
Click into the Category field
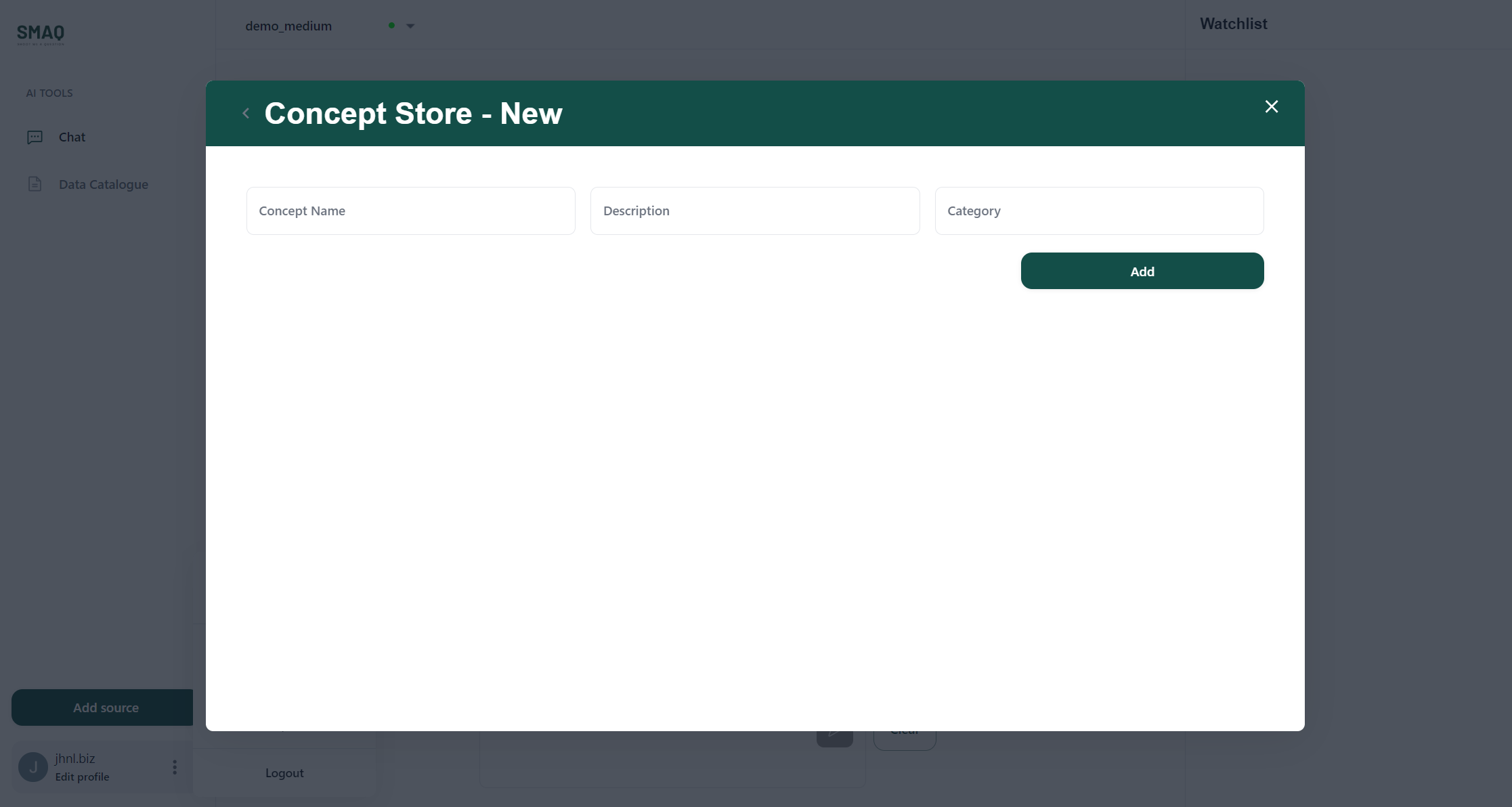click(1098, 211)
